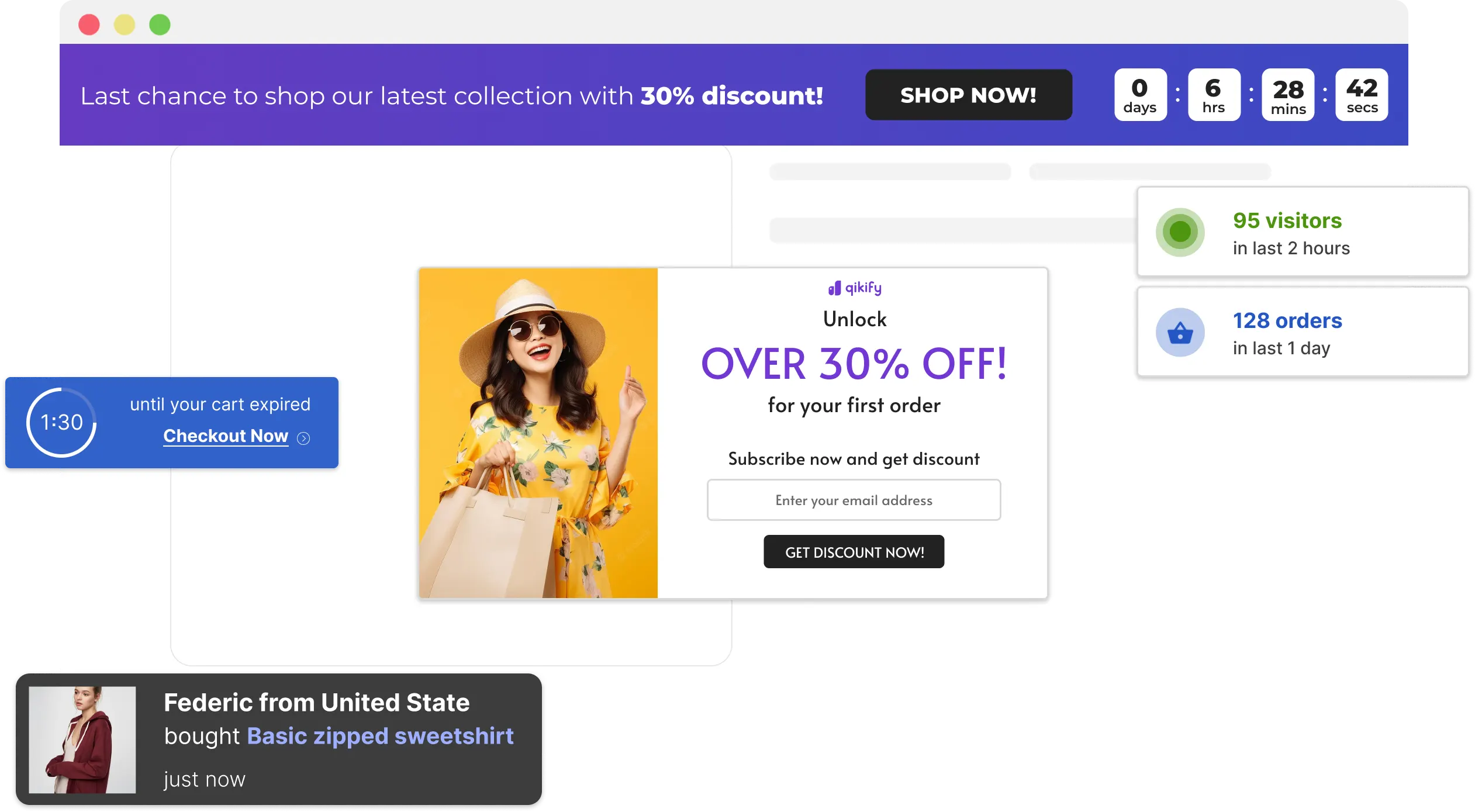
Task: Click the 1:30 countdown ring icon
Action: coord(61,422)
